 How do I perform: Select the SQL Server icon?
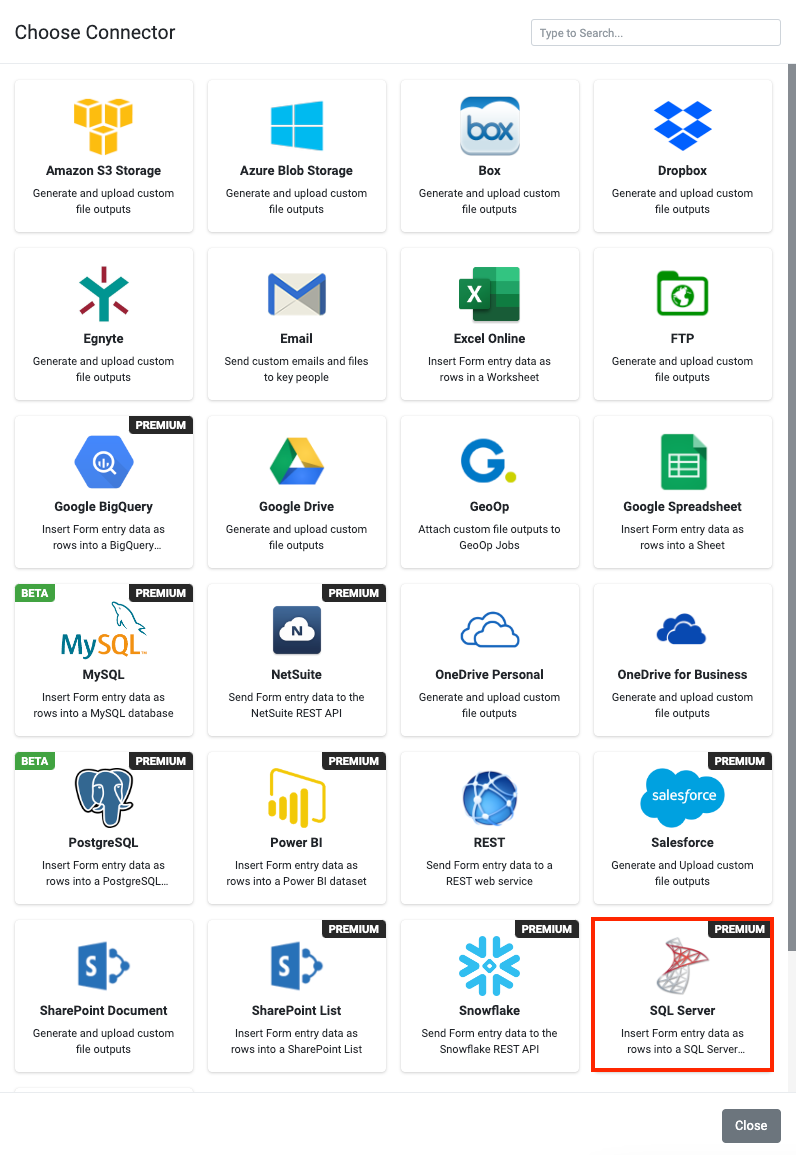pyautogui.click(x=683, y=966)
